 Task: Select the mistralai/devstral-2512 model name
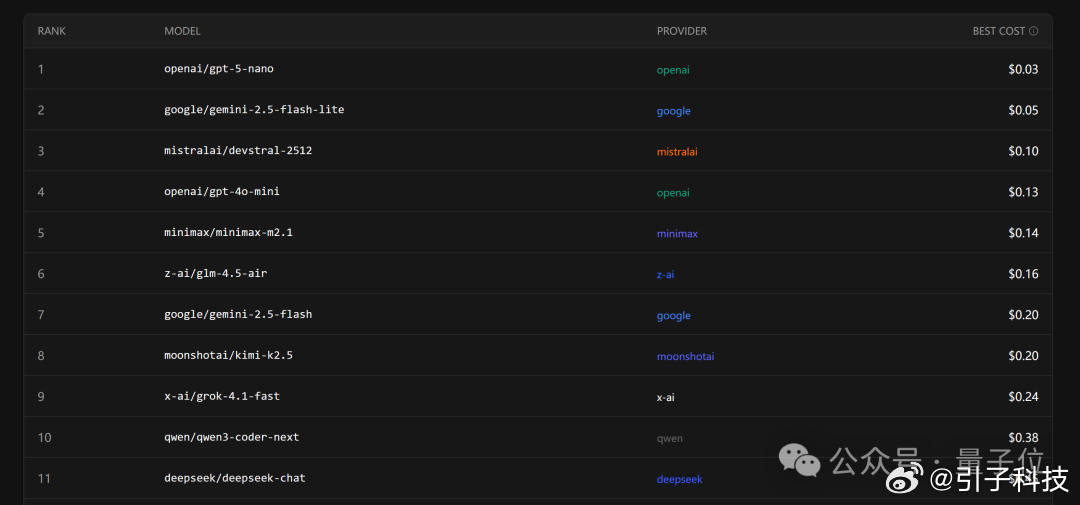[238, 150]
